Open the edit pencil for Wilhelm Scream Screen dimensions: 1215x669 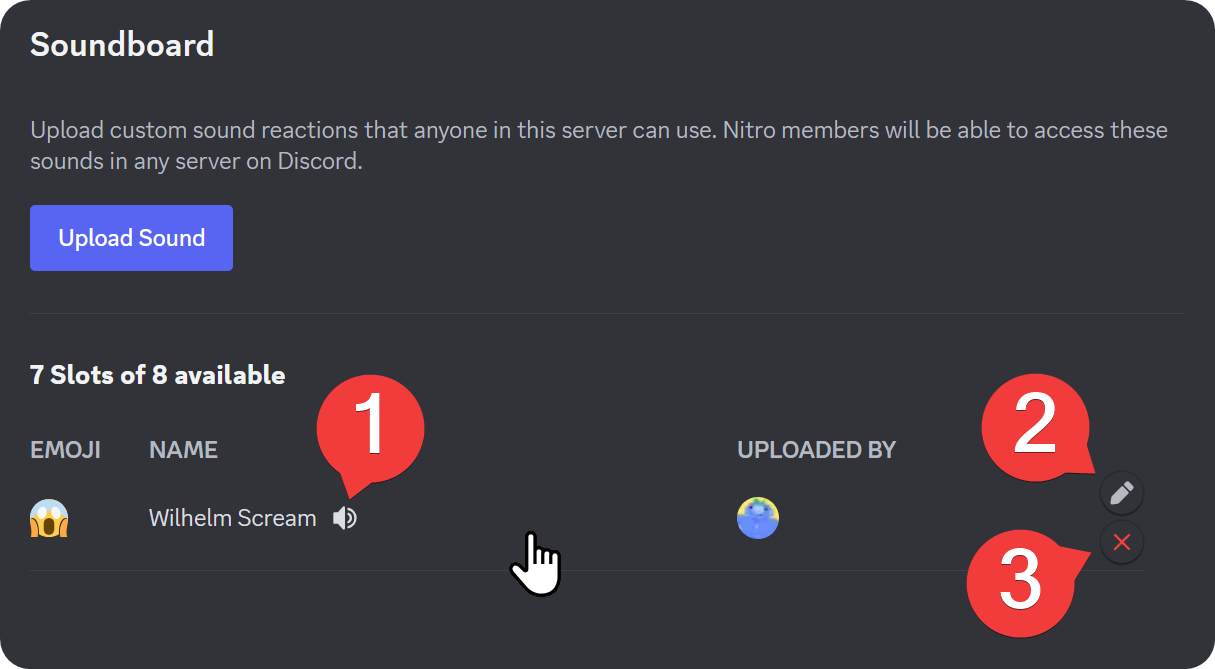pos(1121,493)
